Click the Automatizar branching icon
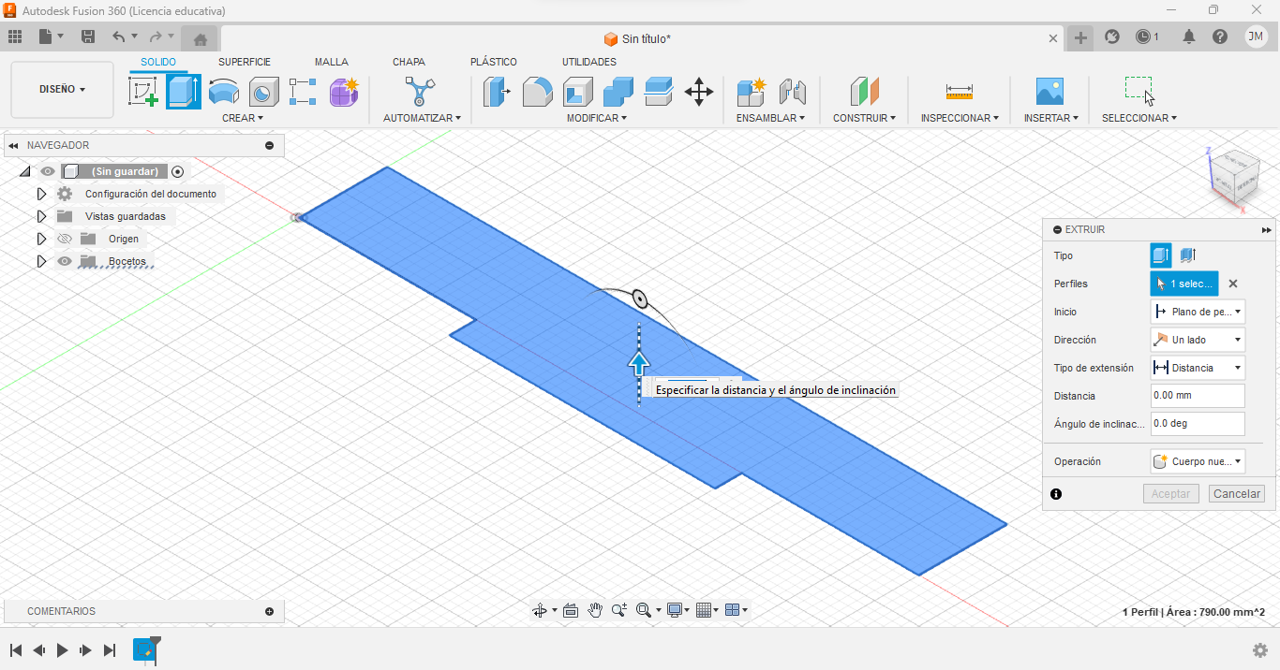 [420, 92]
